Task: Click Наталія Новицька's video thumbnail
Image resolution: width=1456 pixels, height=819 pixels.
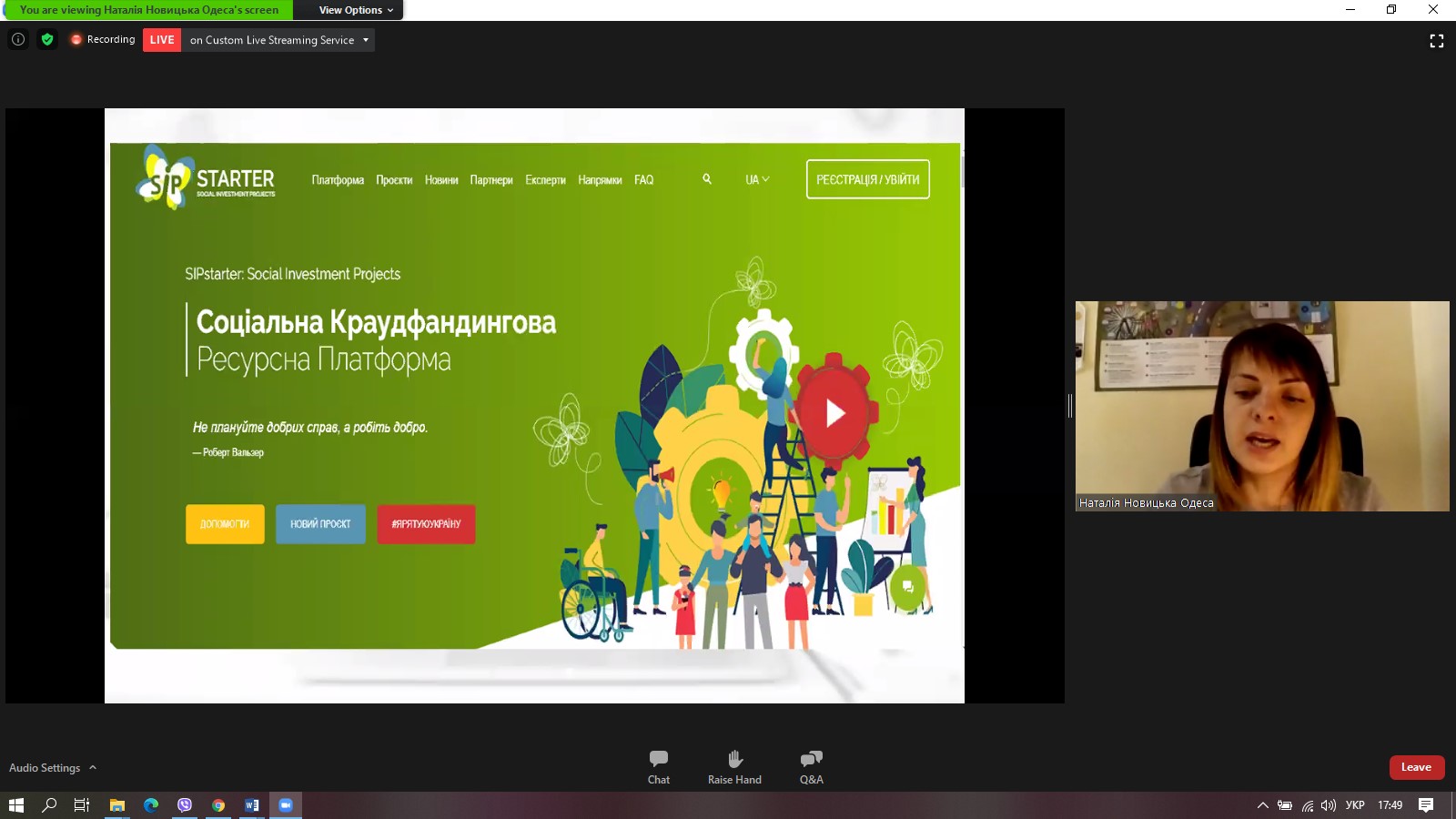Action: pos(1262,406)
